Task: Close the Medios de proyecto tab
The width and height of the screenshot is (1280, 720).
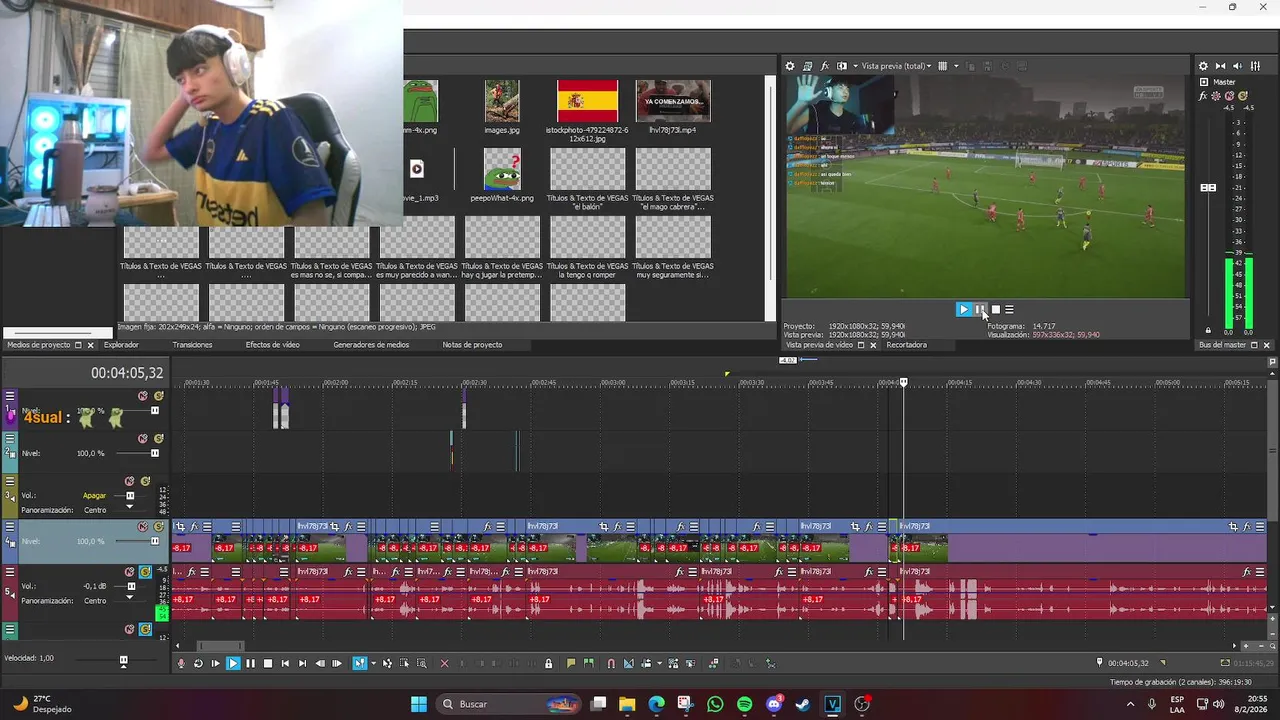Action: (90, 345)
